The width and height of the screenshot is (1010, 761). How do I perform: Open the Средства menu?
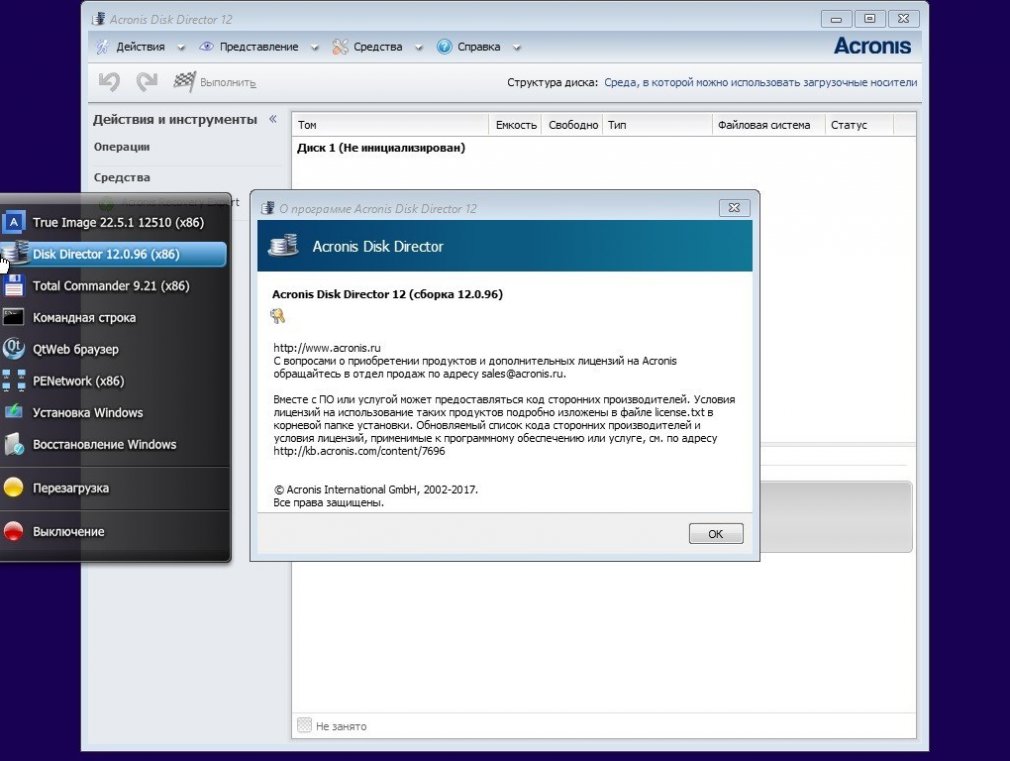[377, 47]
